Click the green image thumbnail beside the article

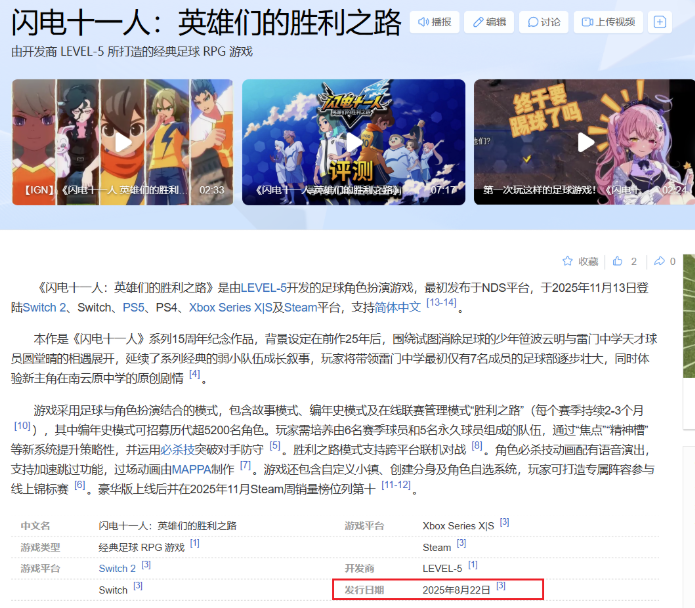coord(689,316)
